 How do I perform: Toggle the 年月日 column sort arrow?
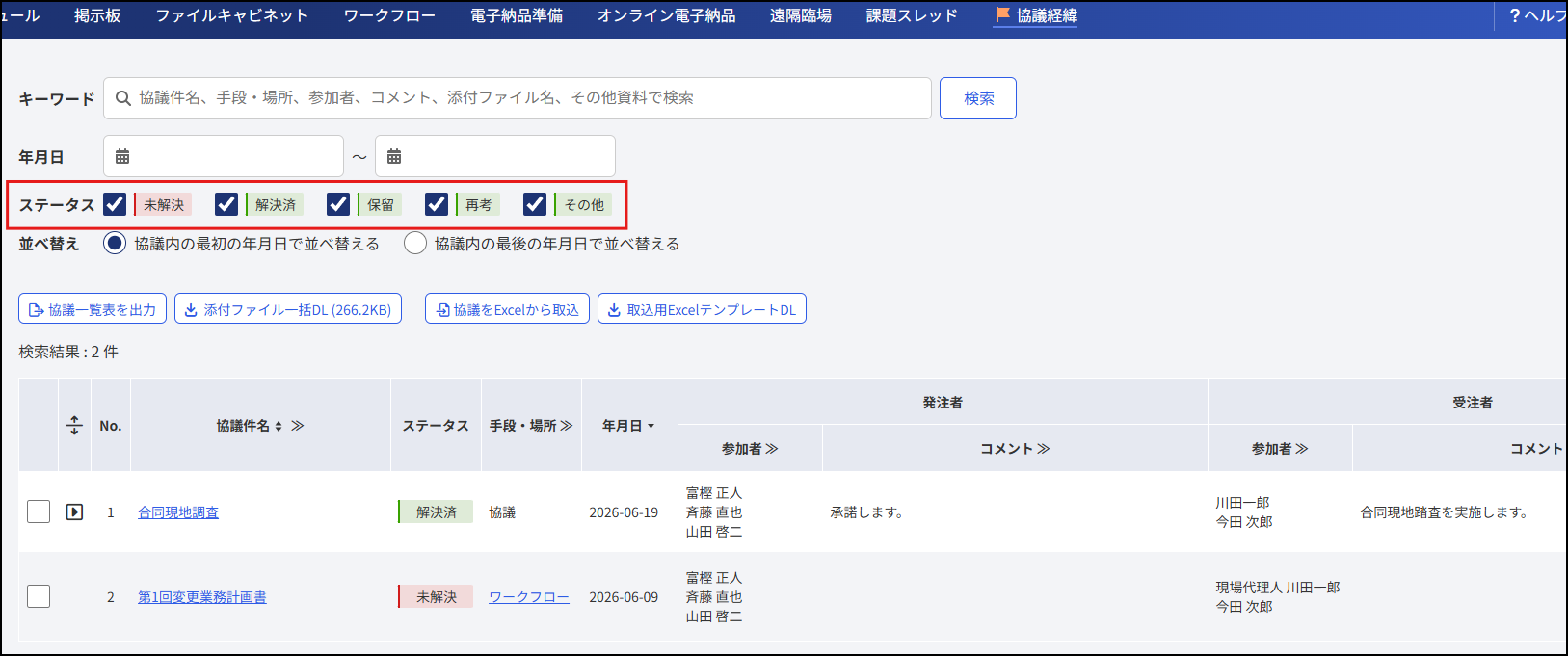click(x=651, y=426)
